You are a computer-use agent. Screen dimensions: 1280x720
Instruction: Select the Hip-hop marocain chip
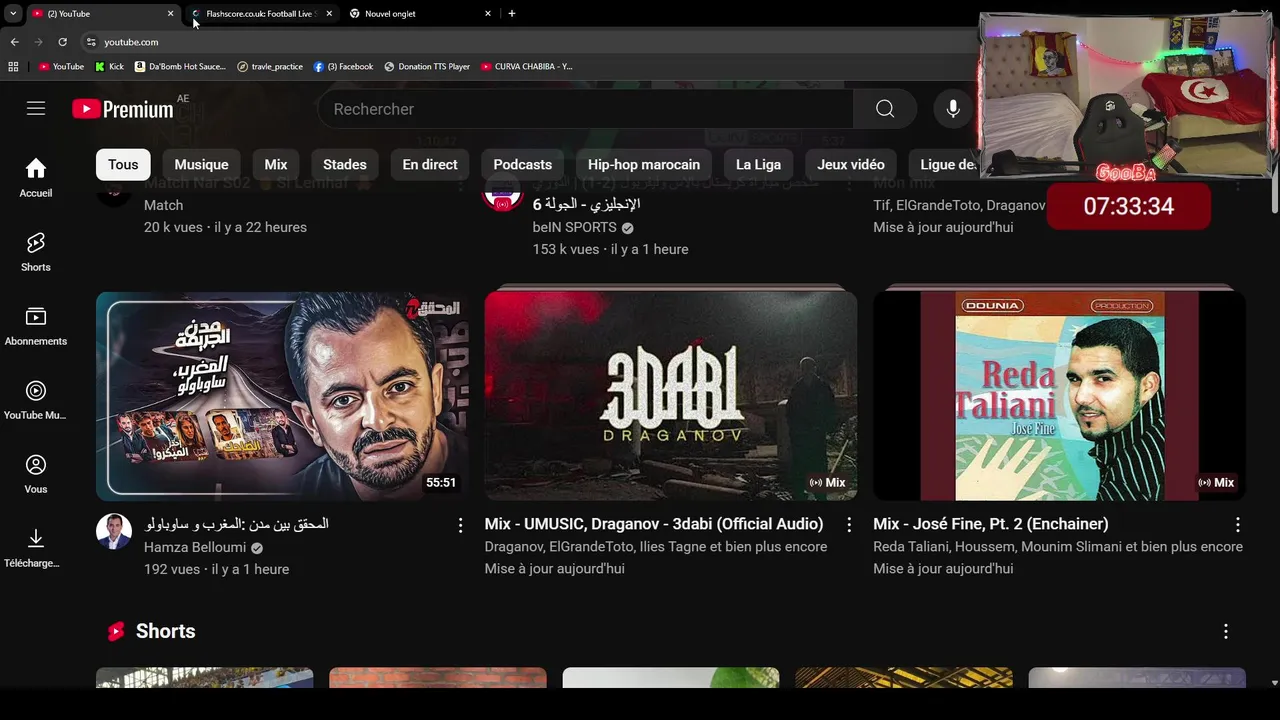point(644,165)
